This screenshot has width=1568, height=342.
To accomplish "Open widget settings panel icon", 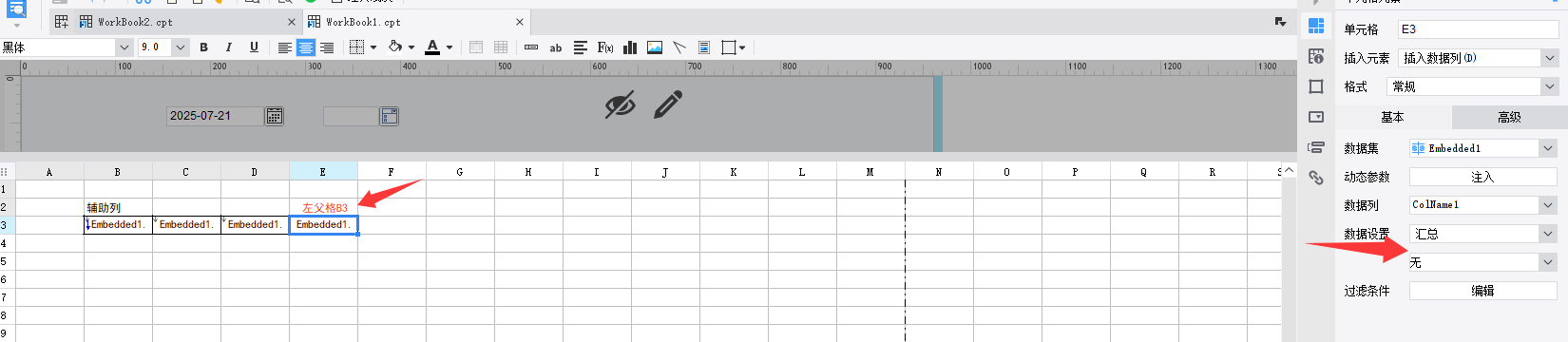I will pos(1316,117).
